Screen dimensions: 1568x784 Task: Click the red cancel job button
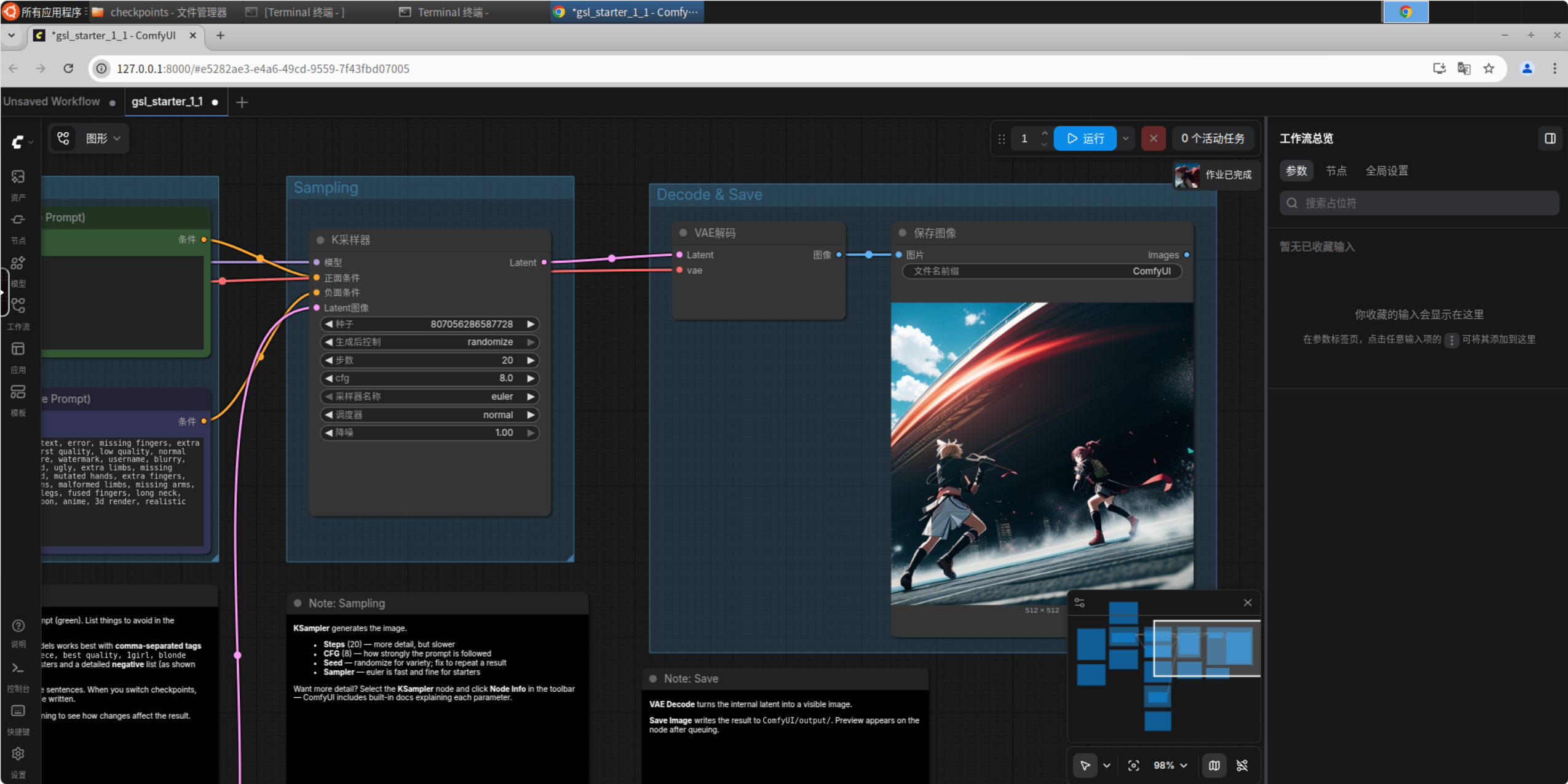tap(1153, 138)
